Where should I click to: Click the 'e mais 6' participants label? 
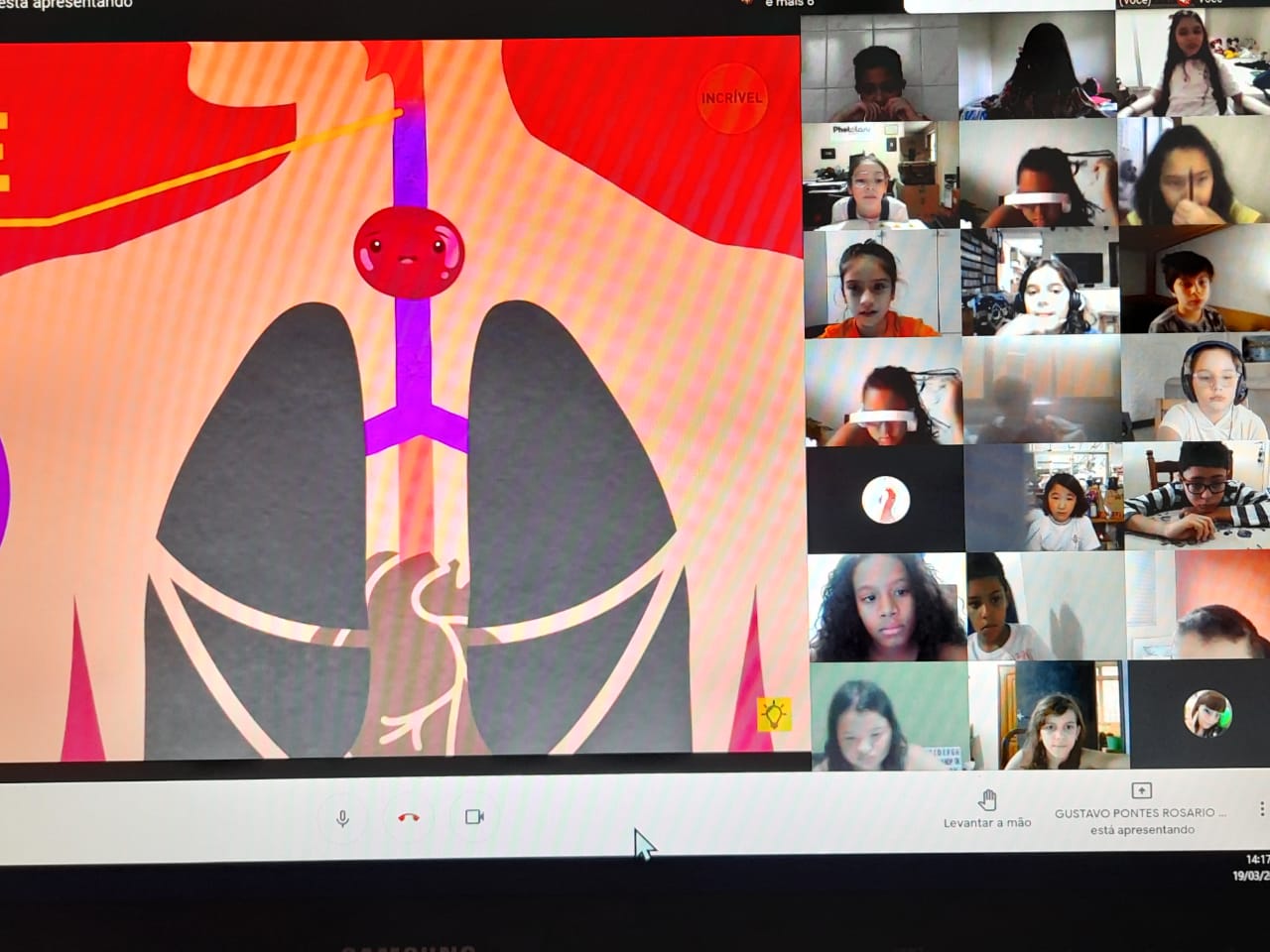(789, 4)
